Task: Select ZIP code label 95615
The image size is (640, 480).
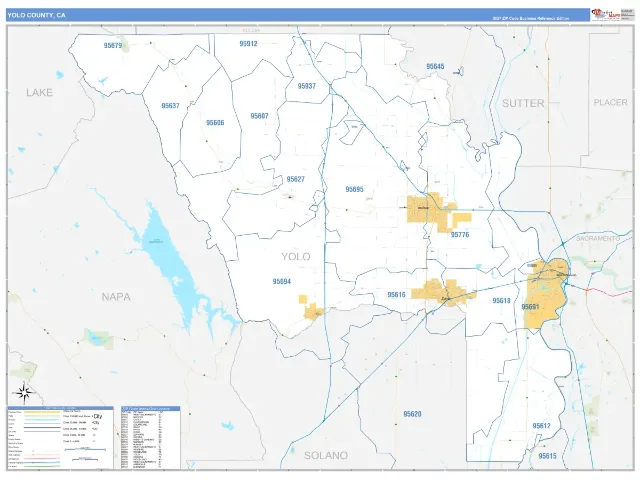Action: [x=547, y=456]
